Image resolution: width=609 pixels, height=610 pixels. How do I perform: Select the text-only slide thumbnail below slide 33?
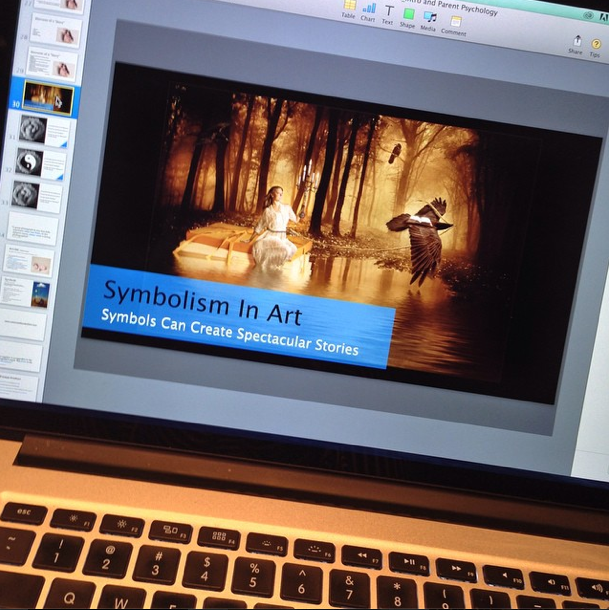[x=33, y=229]
